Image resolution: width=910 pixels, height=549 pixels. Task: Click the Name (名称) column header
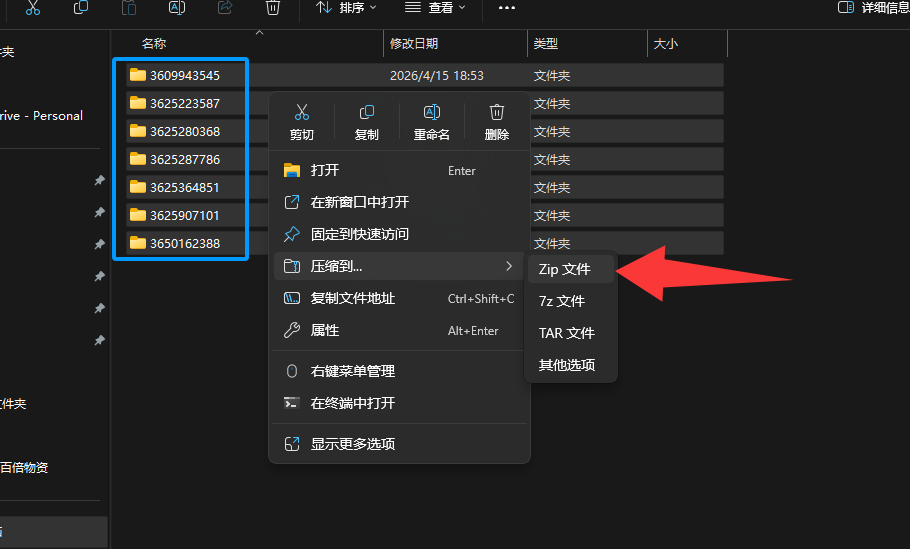pyautogui.click(x=154, y=44)
